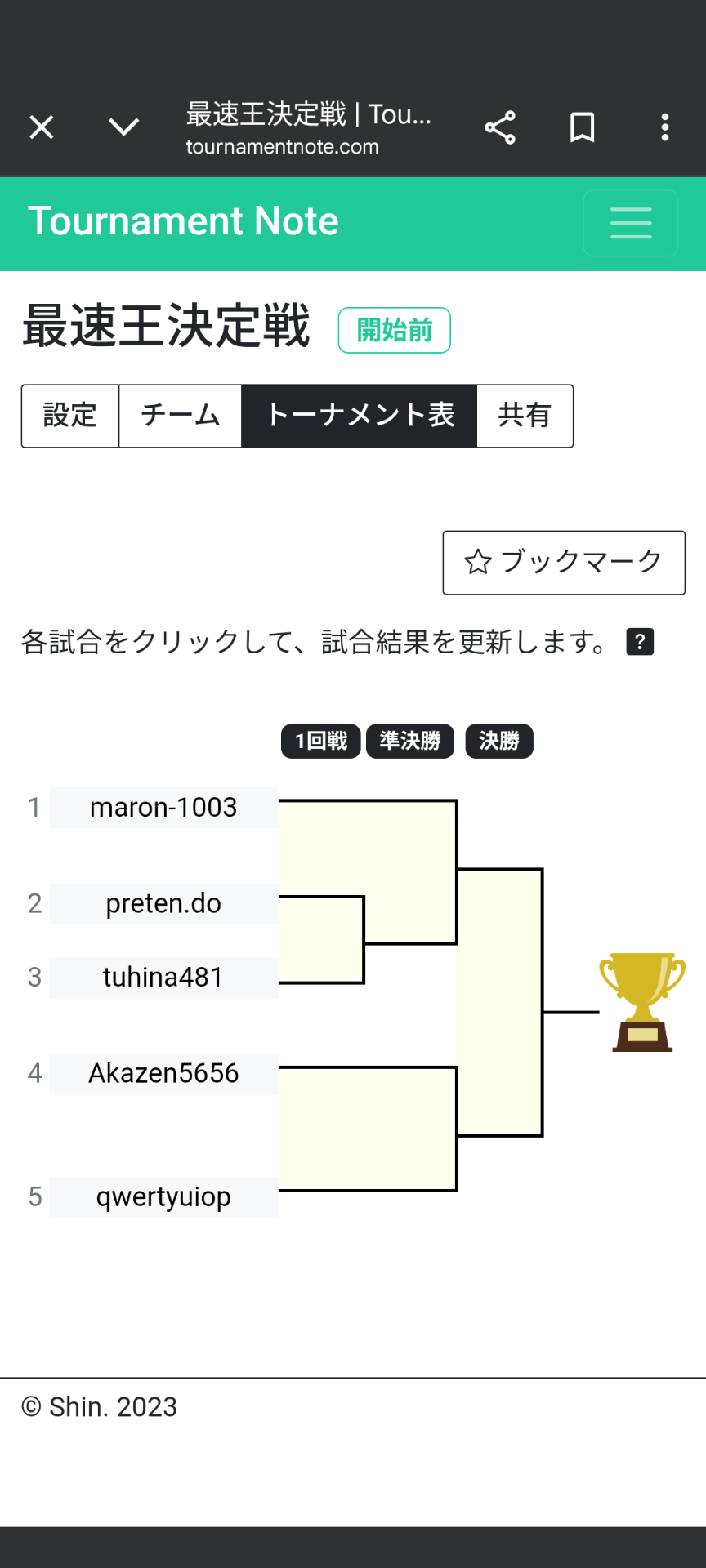Viewport: 706px width, 1568px height.
Task: Close the current browser tab with X
Action: (x=41, y=127)
